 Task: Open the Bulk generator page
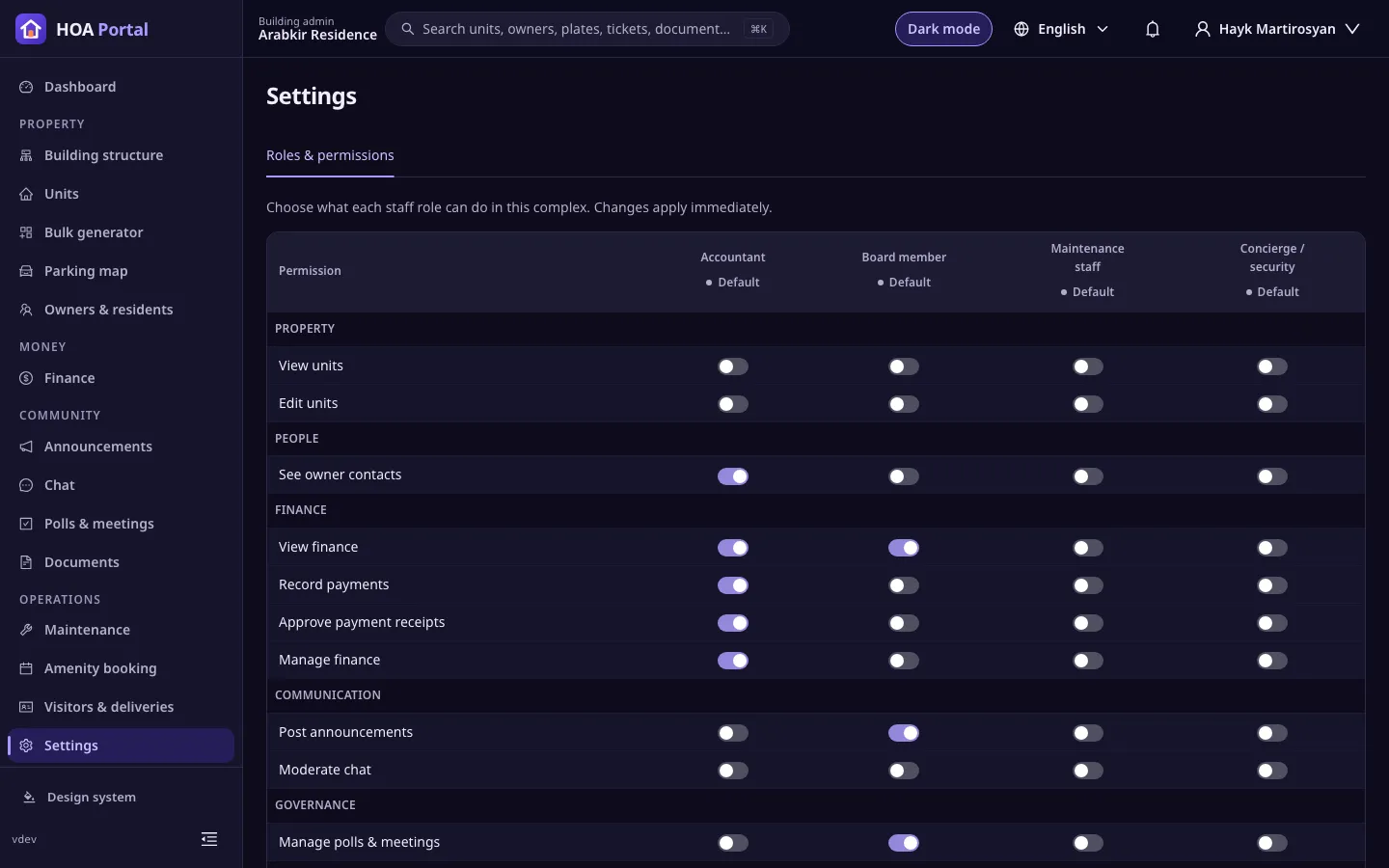(121, 232)
